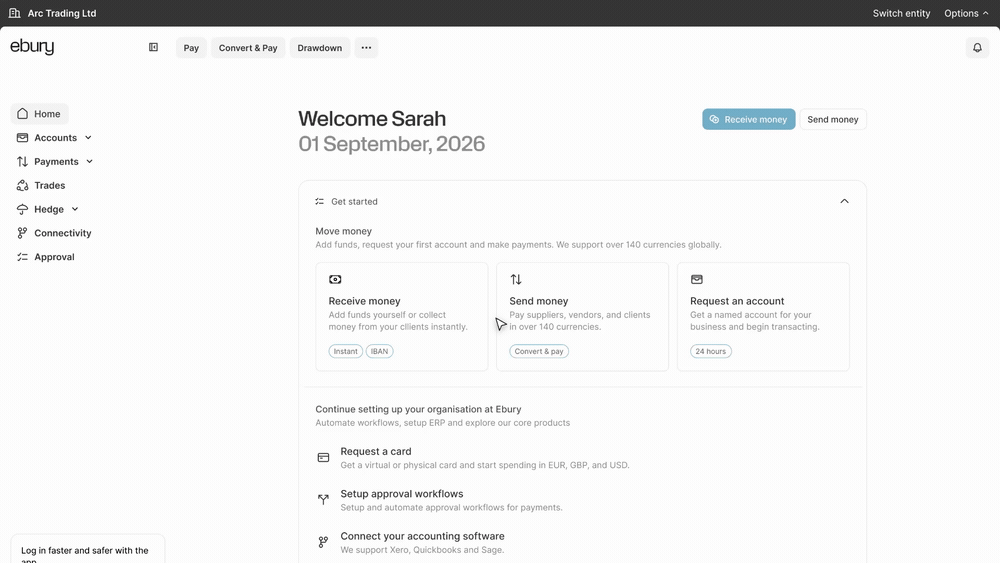Click the Trades icon in the sidebar
Screen dimensions: 1000x563
tap(22, 186)
